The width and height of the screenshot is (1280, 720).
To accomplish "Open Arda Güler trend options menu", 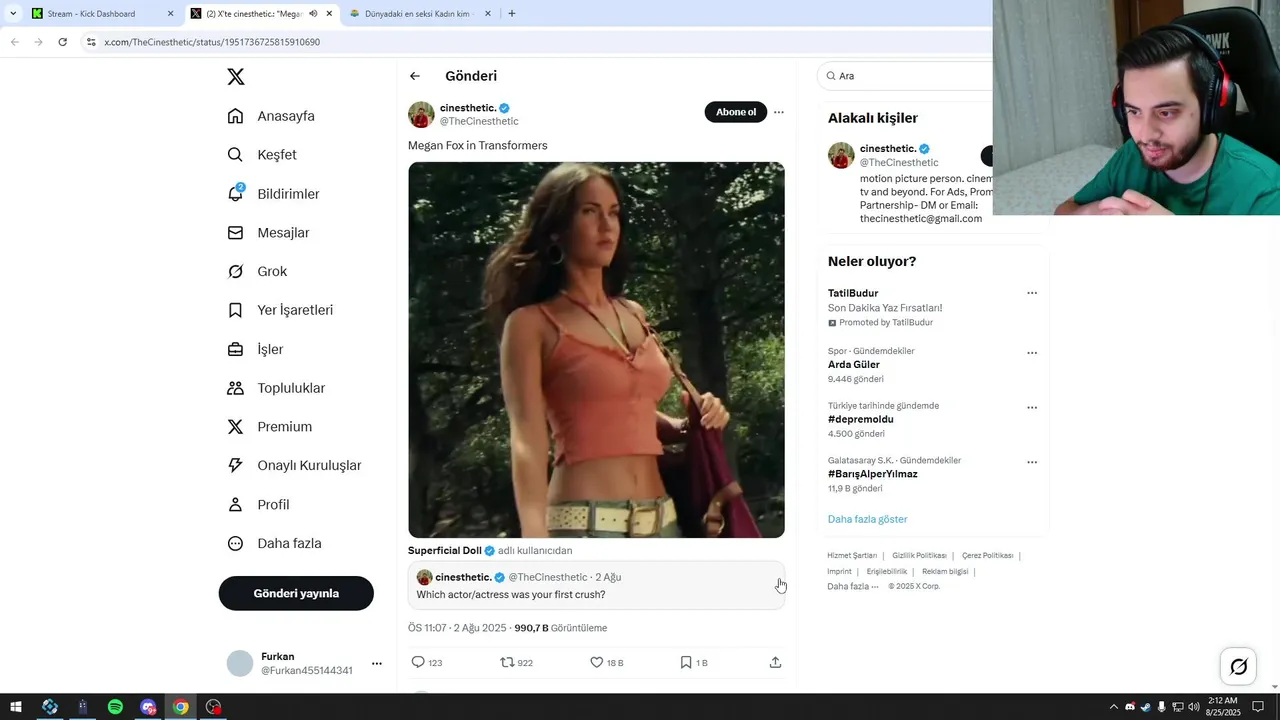I will [x=1032, y=353].
